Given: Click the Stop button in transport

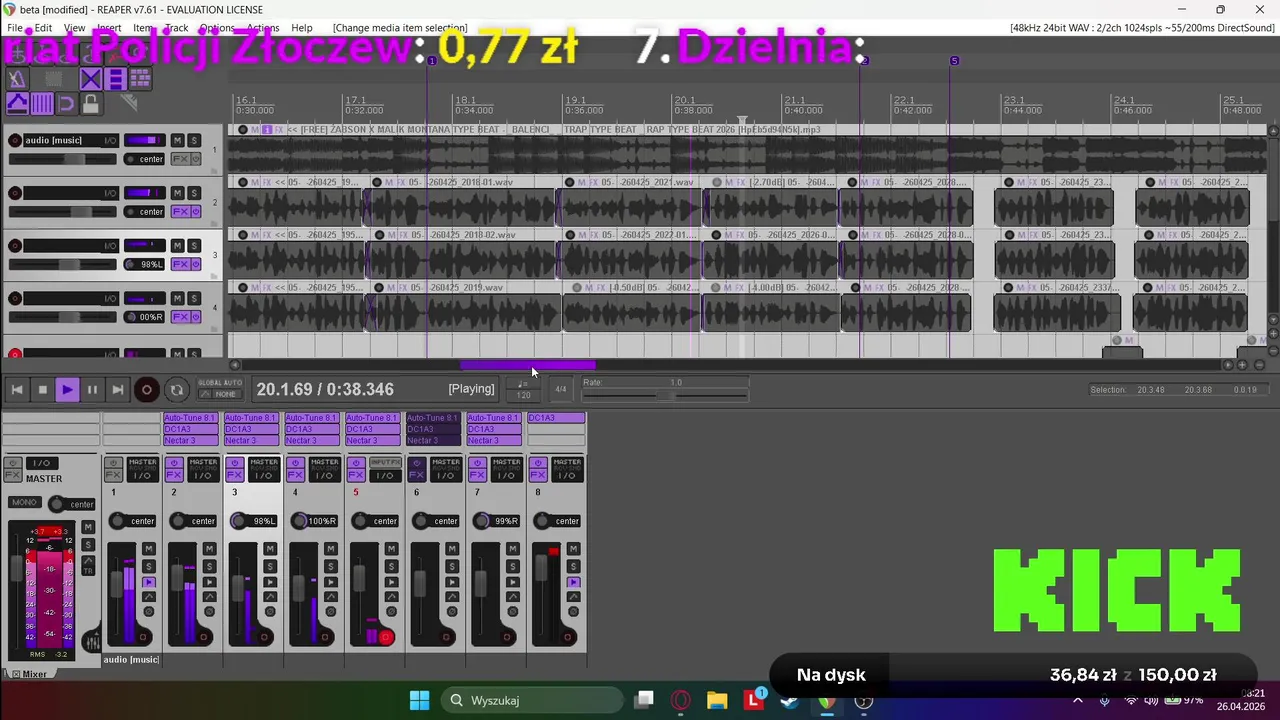Looking at the screenshot, I should click(42, 390).
